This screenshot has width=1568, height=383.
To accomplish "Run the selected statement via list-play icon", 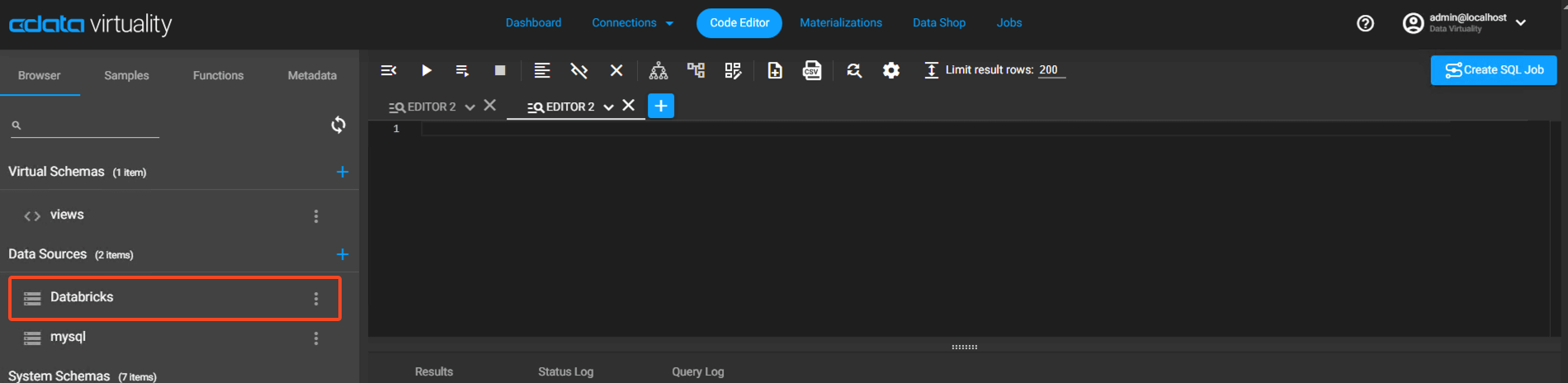I will (462, 70).
